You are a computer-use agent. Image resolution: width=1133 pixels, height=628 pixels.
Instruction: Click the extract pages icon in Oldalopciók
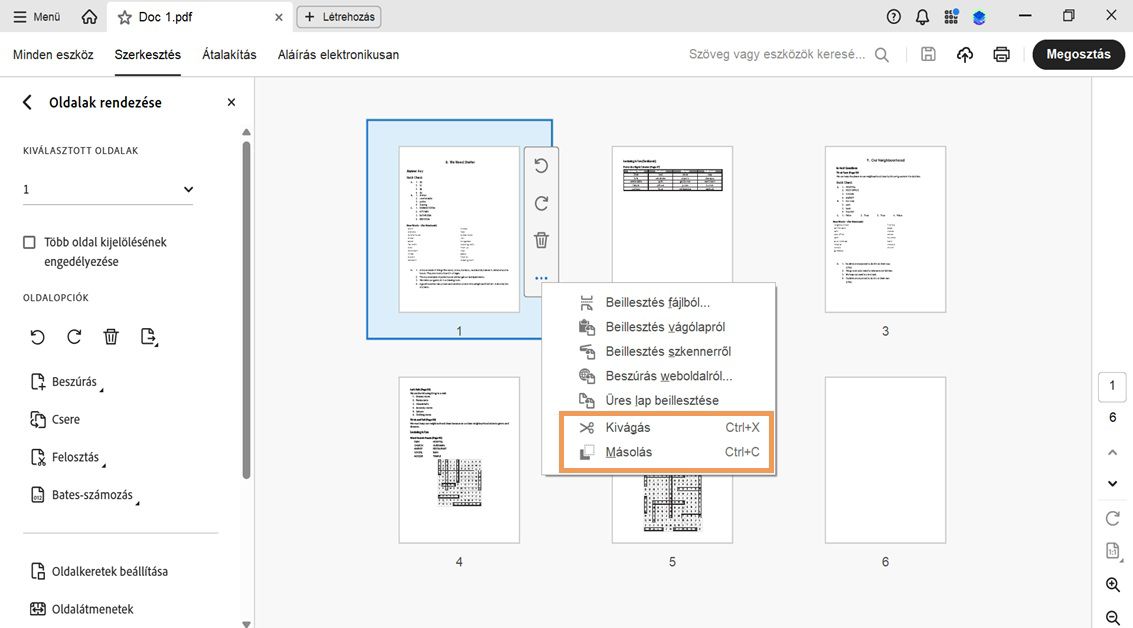tap(149, 337)
